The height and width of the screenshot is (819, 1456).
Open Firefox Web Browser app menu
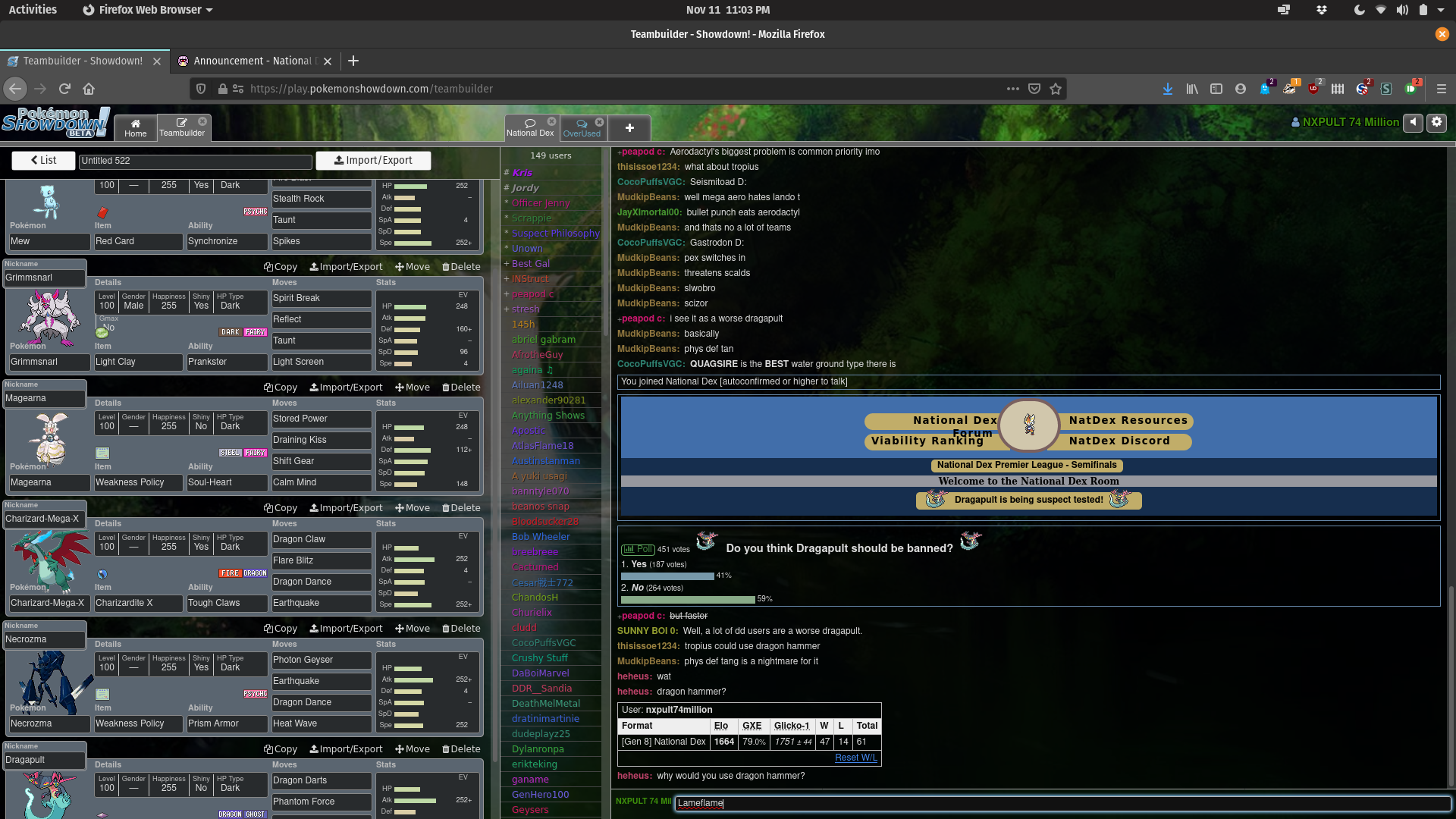click(x=148, y=10)
